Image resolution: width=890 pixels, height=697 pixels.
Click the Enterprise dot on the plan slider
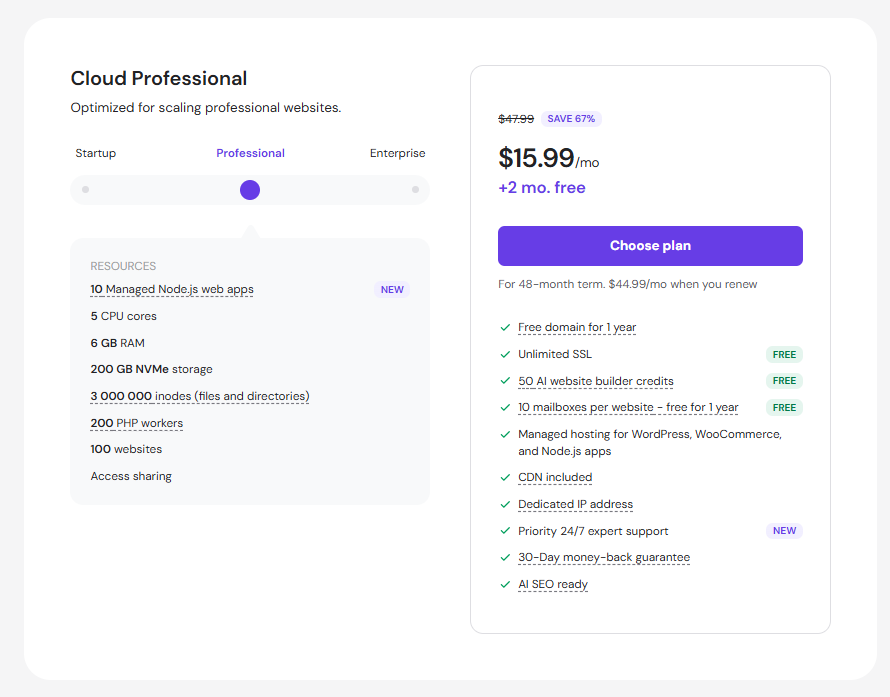point(415,190)
